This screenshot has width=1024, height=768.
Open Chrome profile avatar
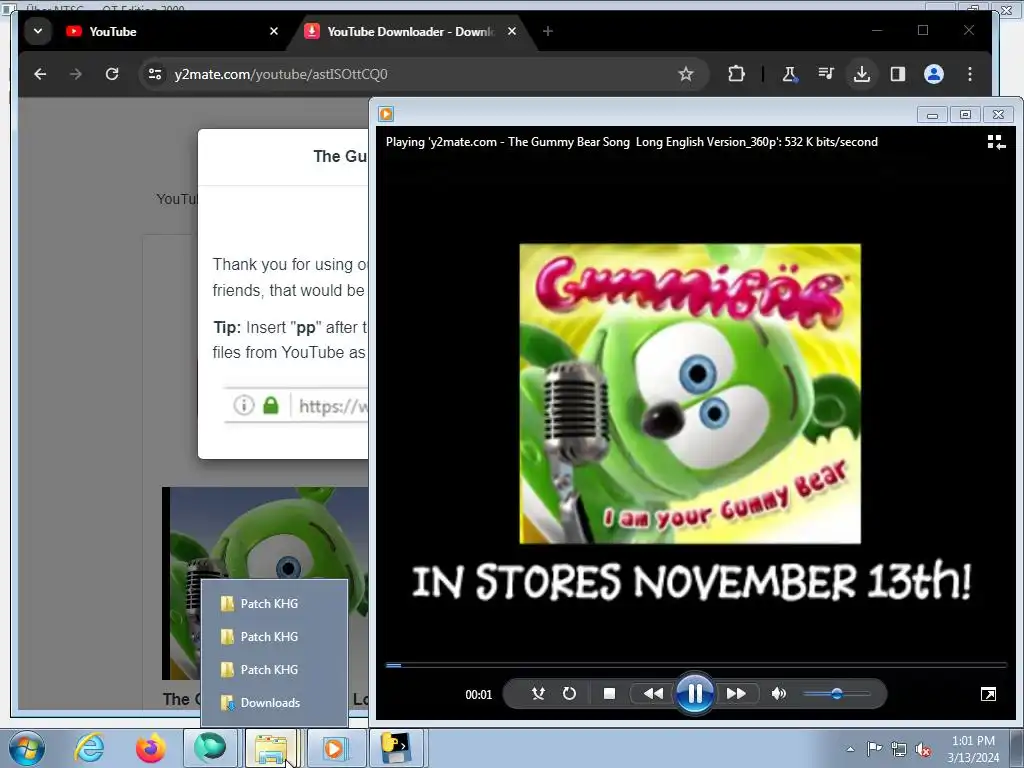tap(934, 74)
